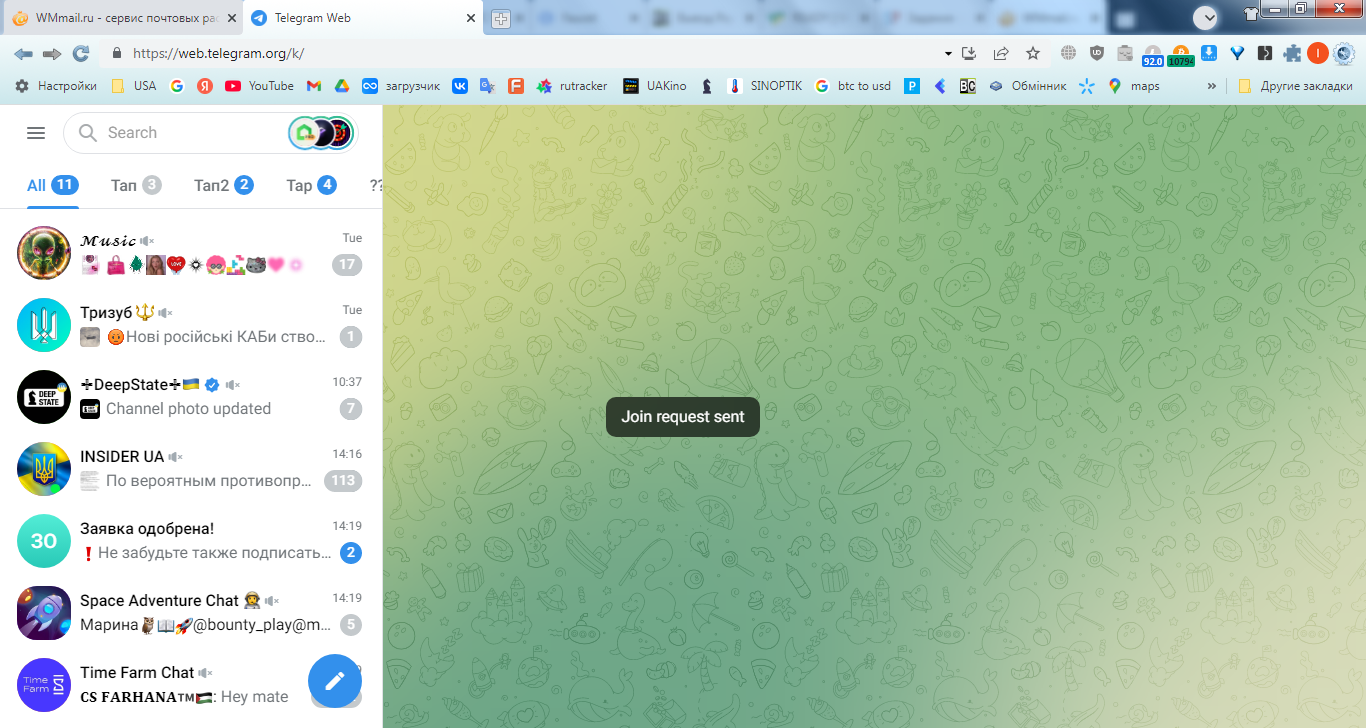Click the Music chat alien avatar
The image size is (1366, 728).
[44, 253]
